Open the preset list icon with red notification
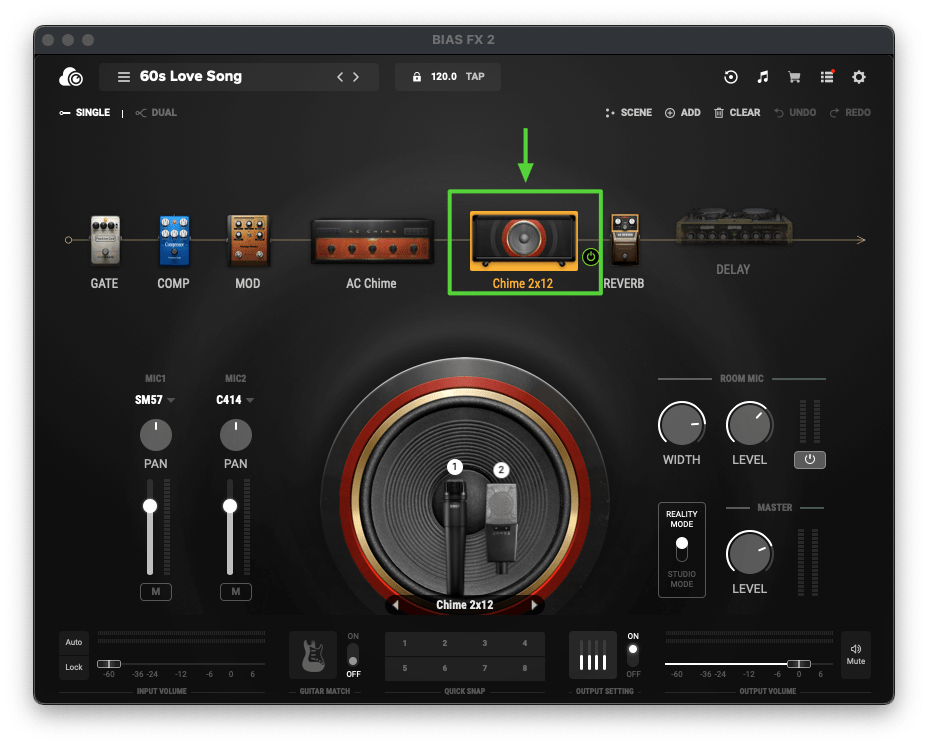 (x=826, y=77)
